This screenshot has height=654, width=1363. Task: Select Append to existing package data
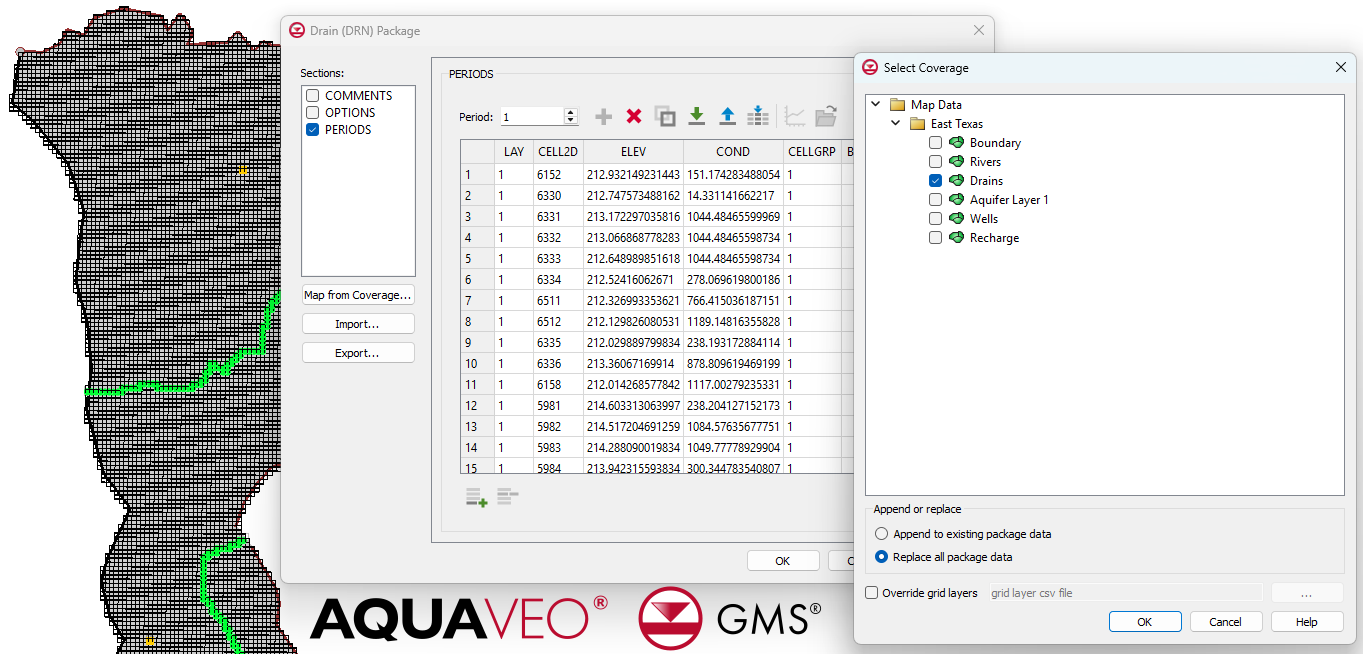click(881, 534)
